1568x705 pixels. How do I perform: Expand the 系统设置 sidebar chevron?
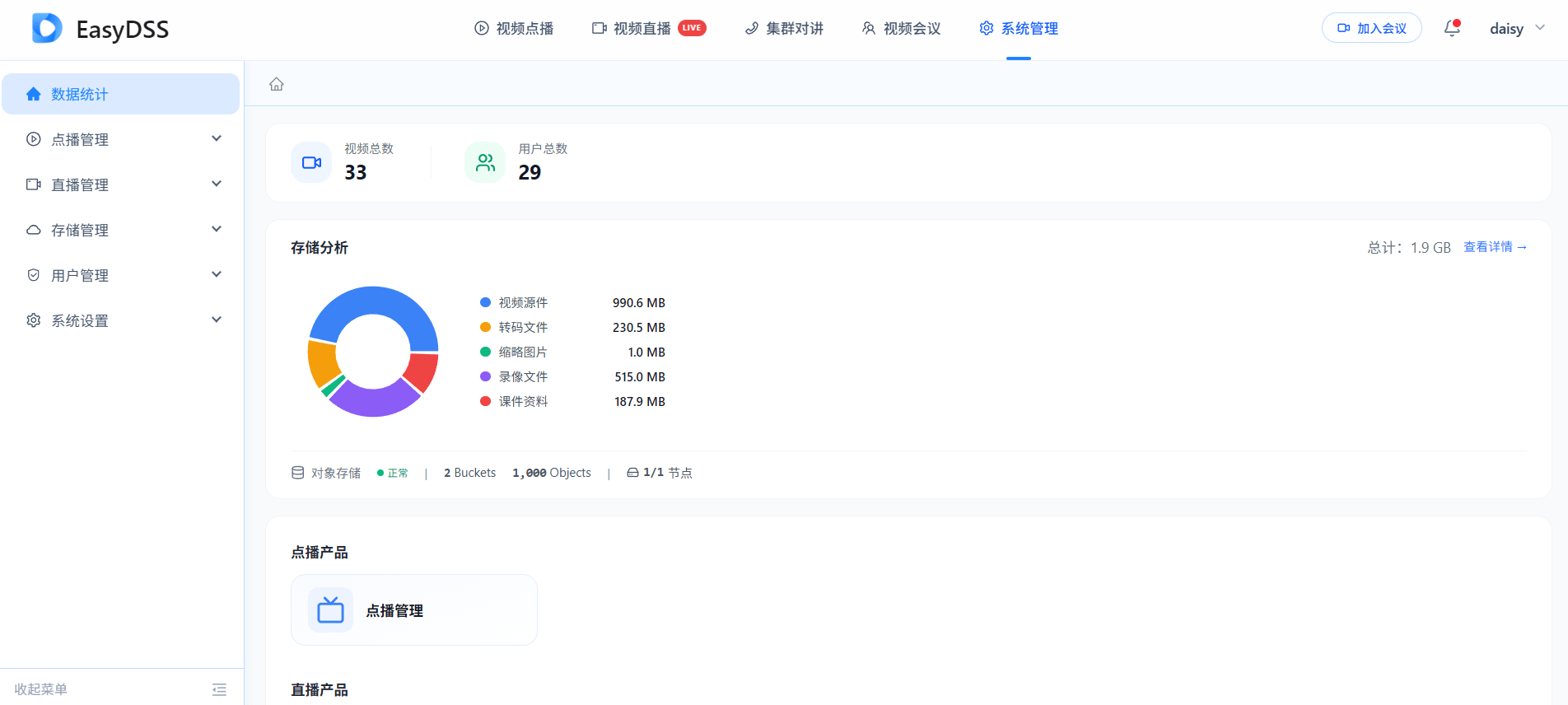click(x=217, y=320)
